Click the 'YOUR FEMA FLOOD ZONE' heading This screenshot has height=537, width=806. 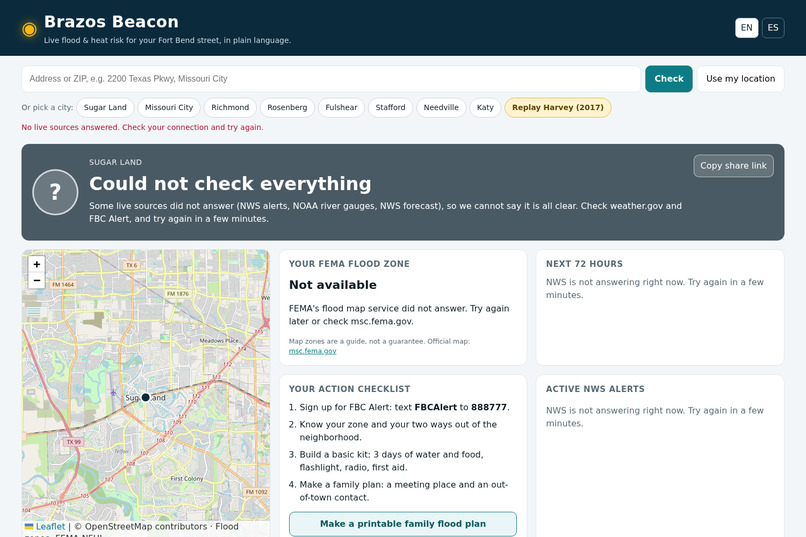349,264
